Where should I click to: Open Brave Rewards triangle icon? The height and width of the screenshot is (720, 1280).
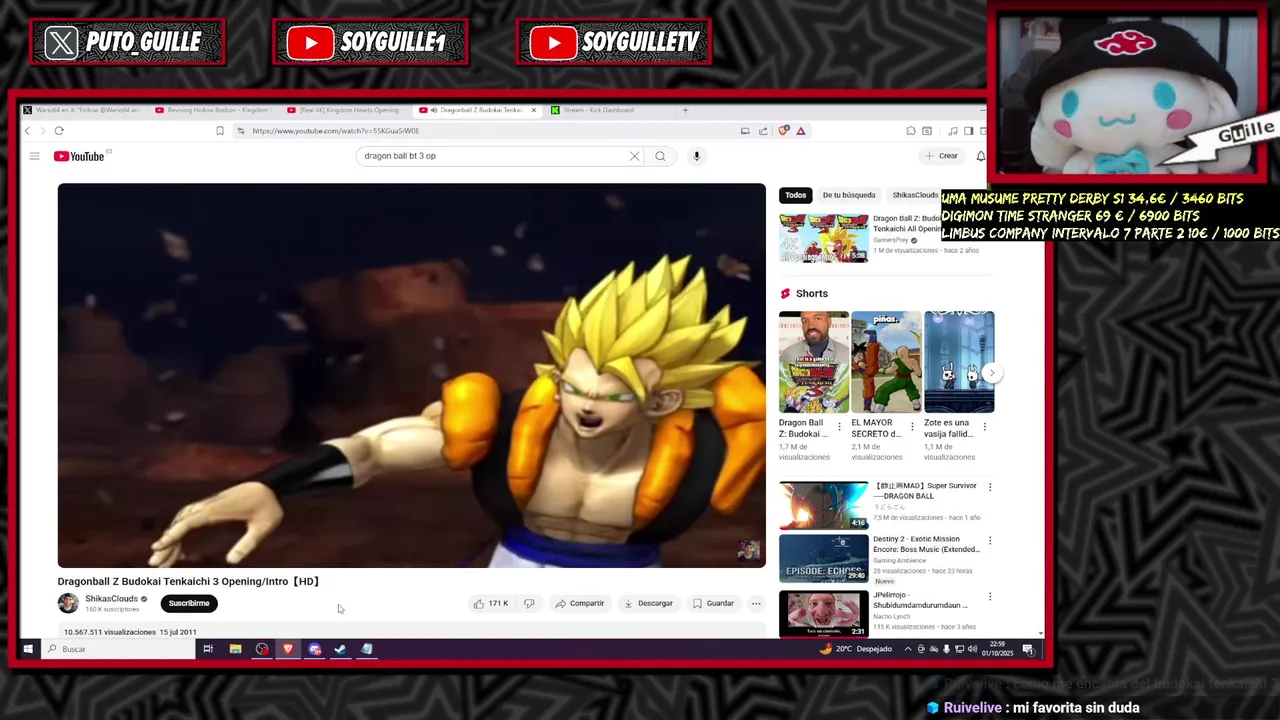[x=801, y=131]
